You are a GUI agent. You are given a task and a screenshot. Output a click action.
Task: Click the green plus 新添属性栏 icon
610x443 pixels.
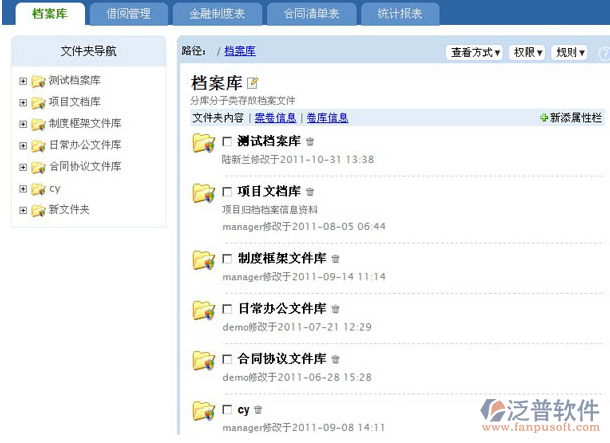544,117
